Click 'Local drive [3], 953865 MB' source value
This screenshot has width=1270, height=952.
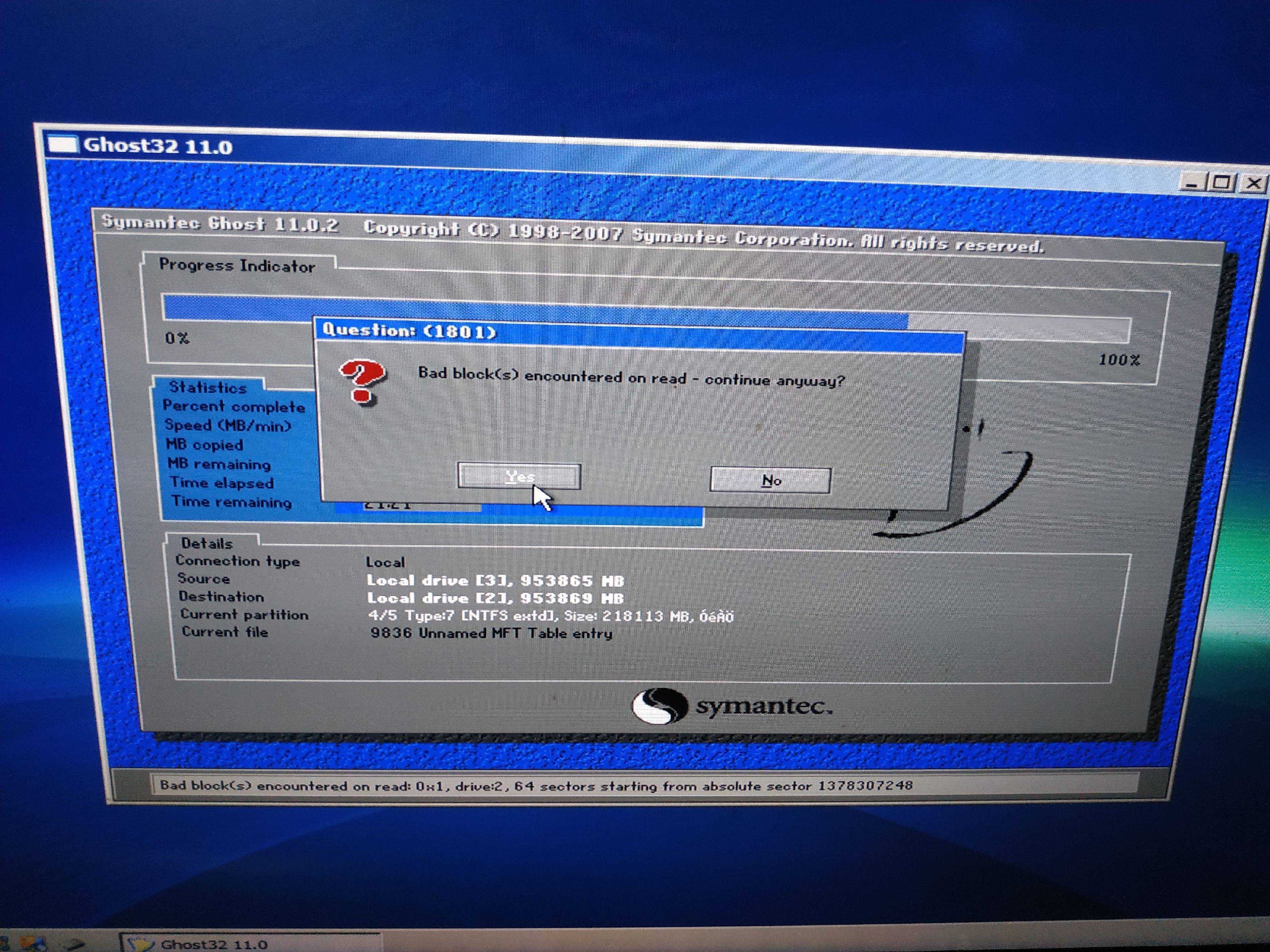495,581
